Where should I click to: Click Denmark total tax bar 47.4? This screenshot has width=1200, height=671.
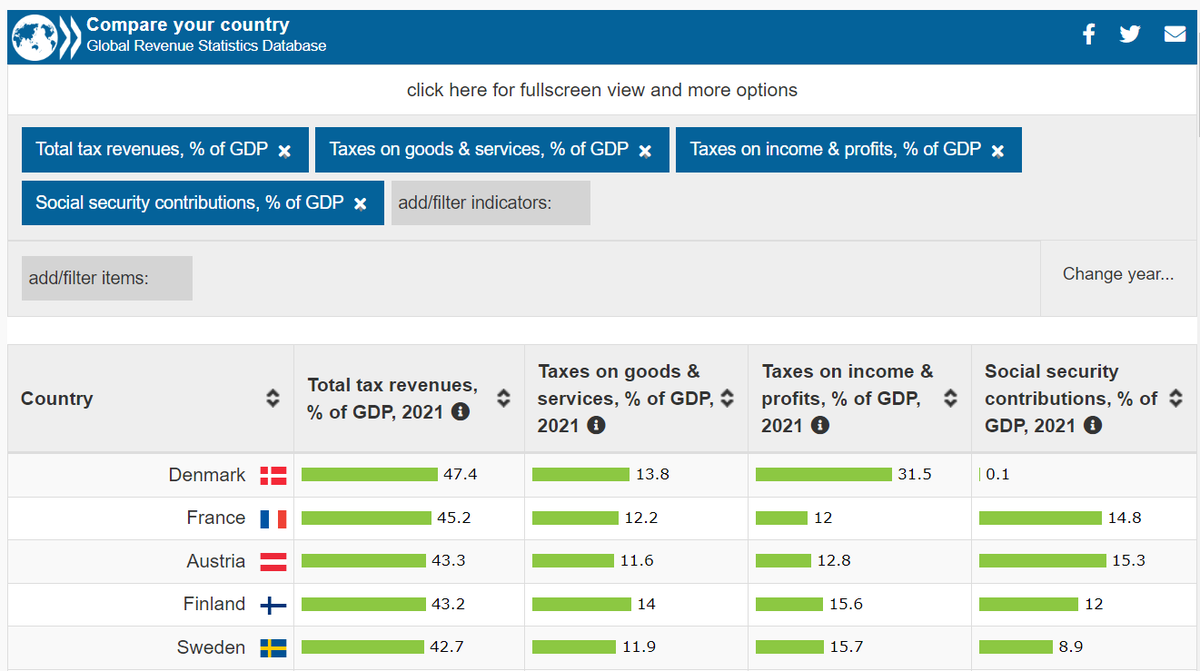tap(370, 475)
